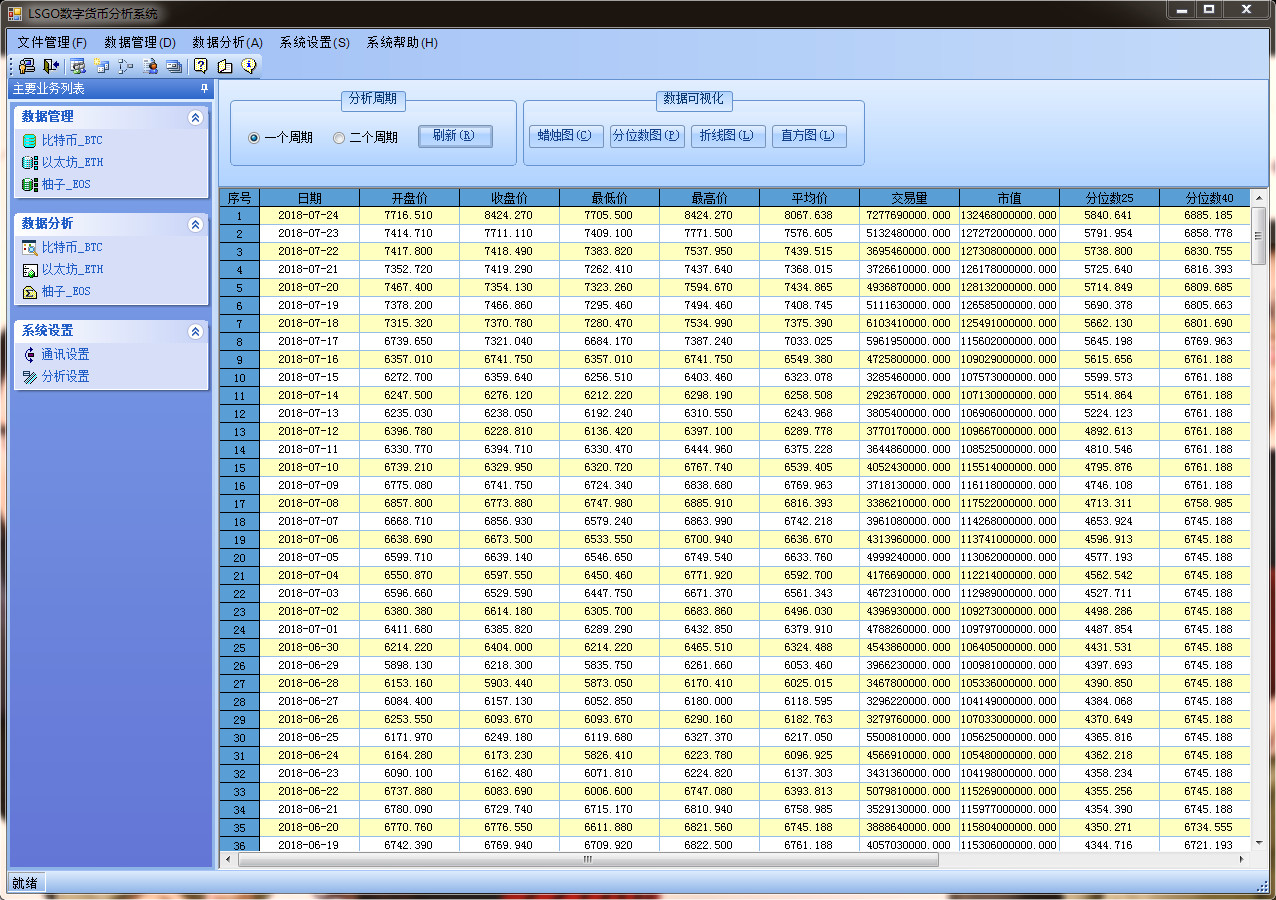Screen dimensions: 1276x900
Task: Open the 系统设置(S) menu
Action: (315, 42)
